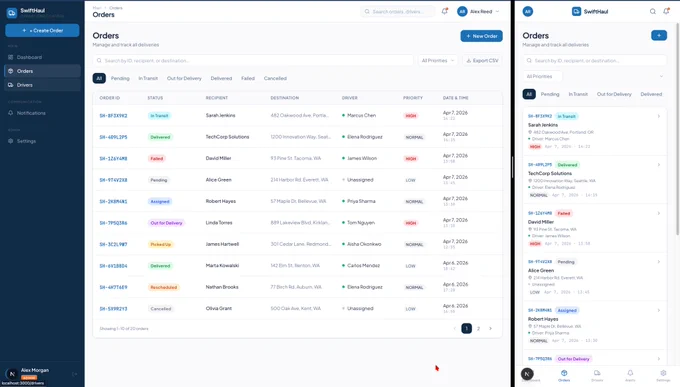Open notifications bell in desktop header
Screen dimensions: 680x387
[x=445, y=12]
